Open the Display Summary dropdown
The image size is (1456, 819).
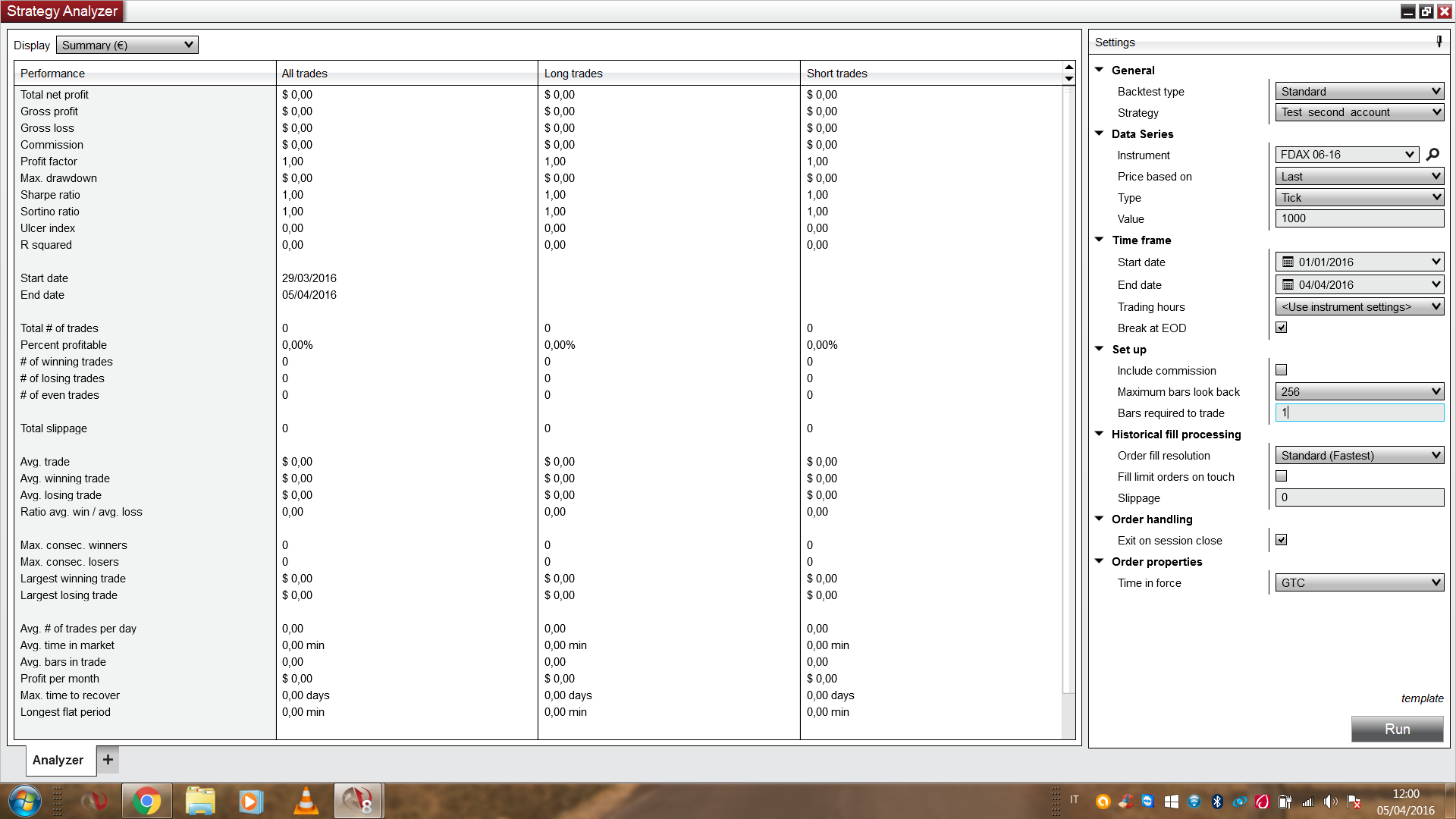[x=127, y=45]
